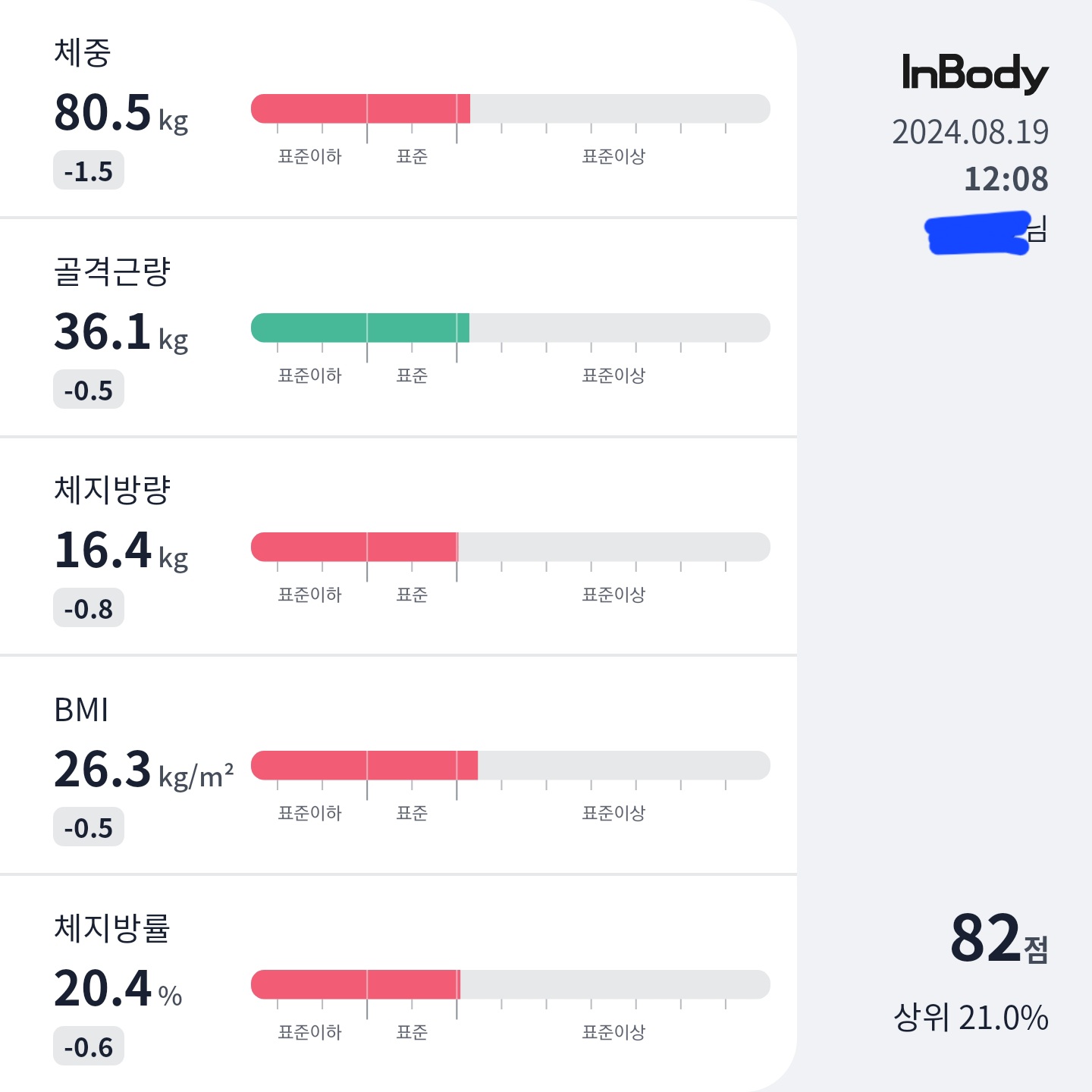Image resolution: width=1092 pixels, height=1092 pixels.
Task: Tap the -0.5 badge under BMI
Action: 89,827
